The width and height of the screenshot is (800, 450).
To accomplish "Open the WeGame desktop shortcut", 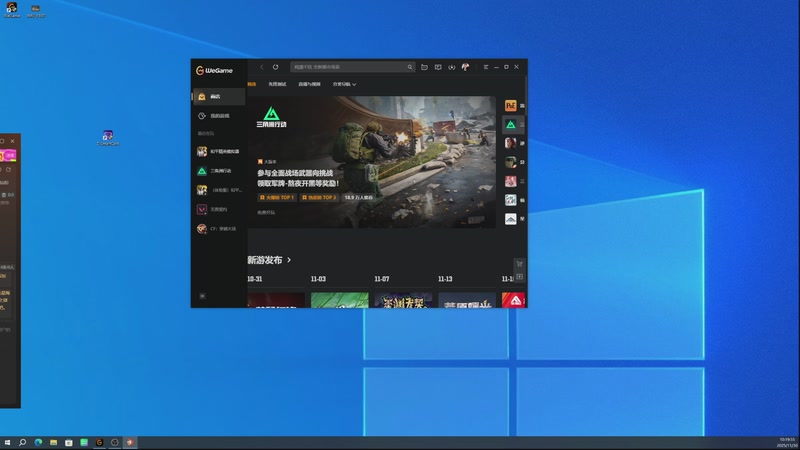I will [12, 10].
